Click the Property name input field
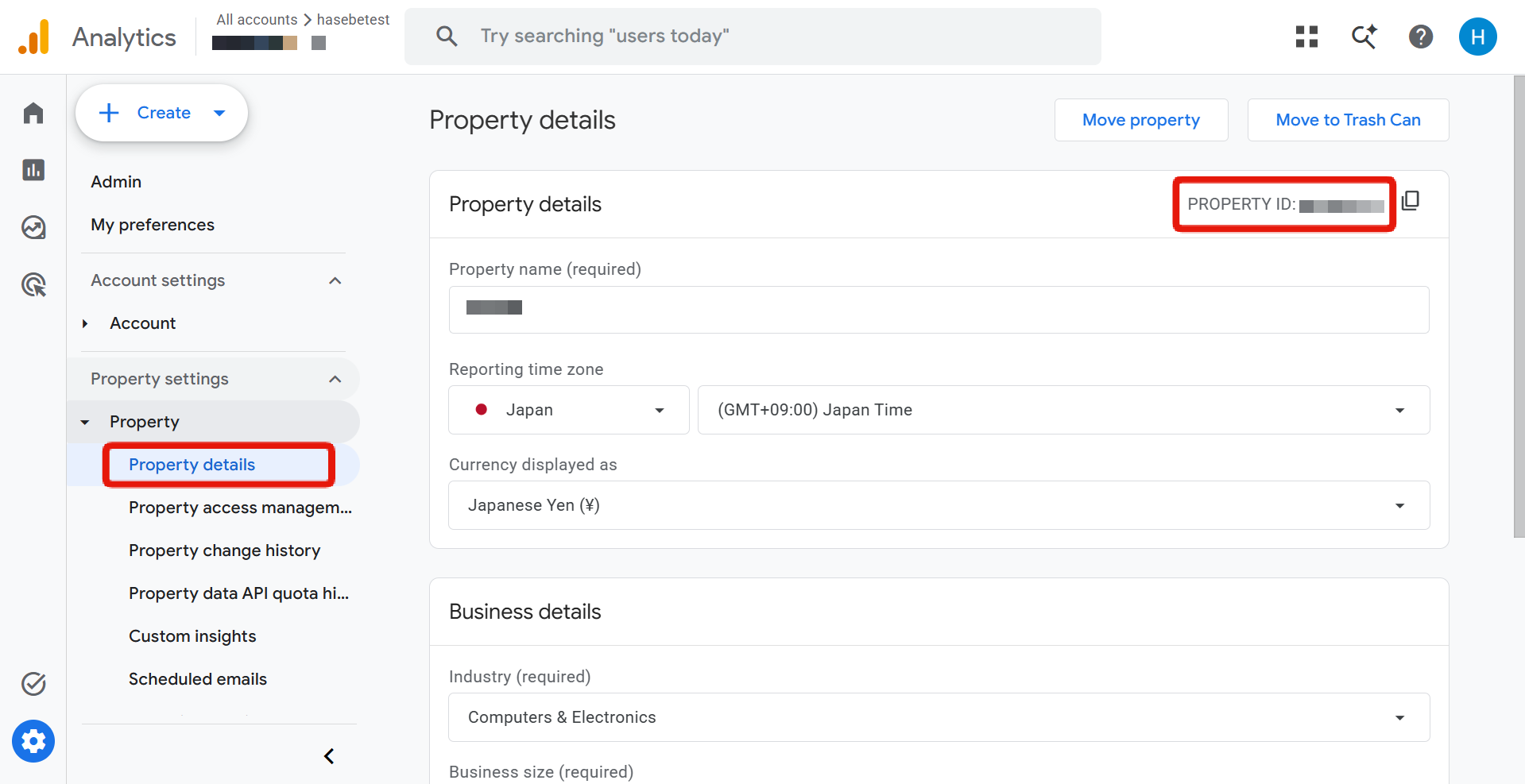The width and height of the screenshot is (1525, 784). (x=939, y=310)
